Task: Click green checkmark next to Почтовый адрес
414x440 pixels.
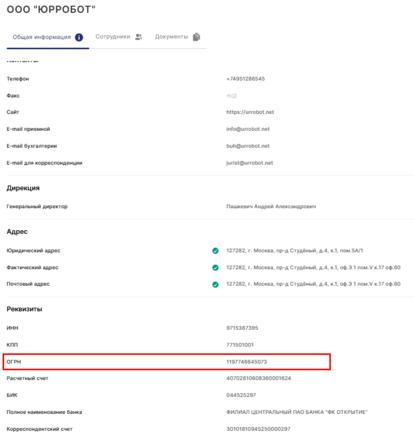Action: click(x=215, y=284)
